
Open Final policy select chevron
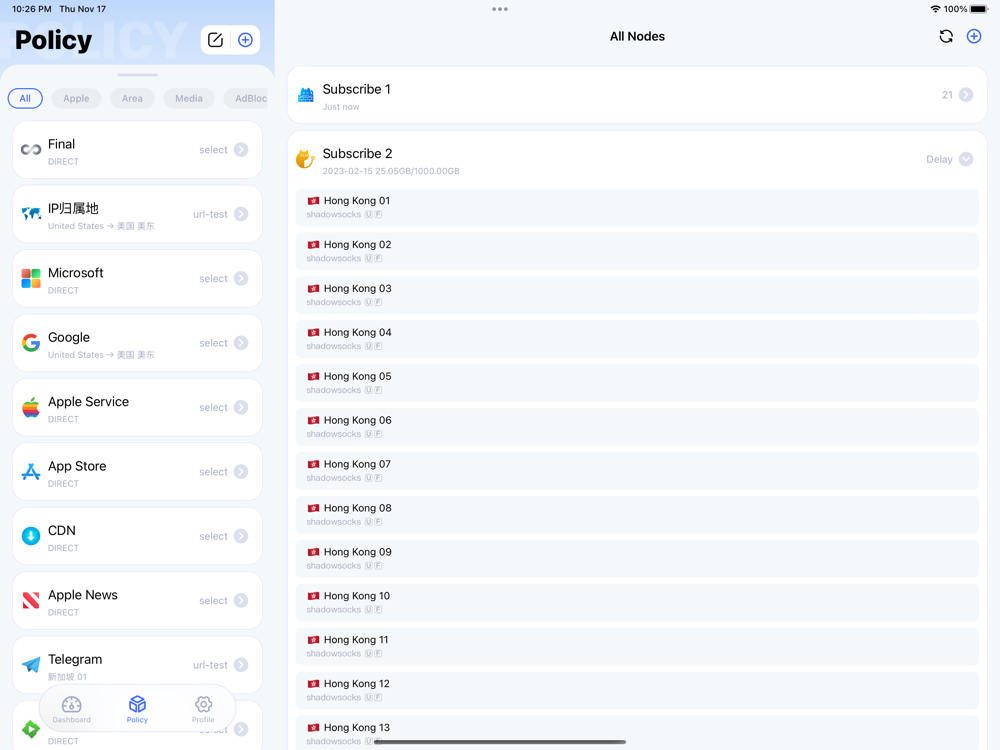pyautogui.click(x=241, y=149)
